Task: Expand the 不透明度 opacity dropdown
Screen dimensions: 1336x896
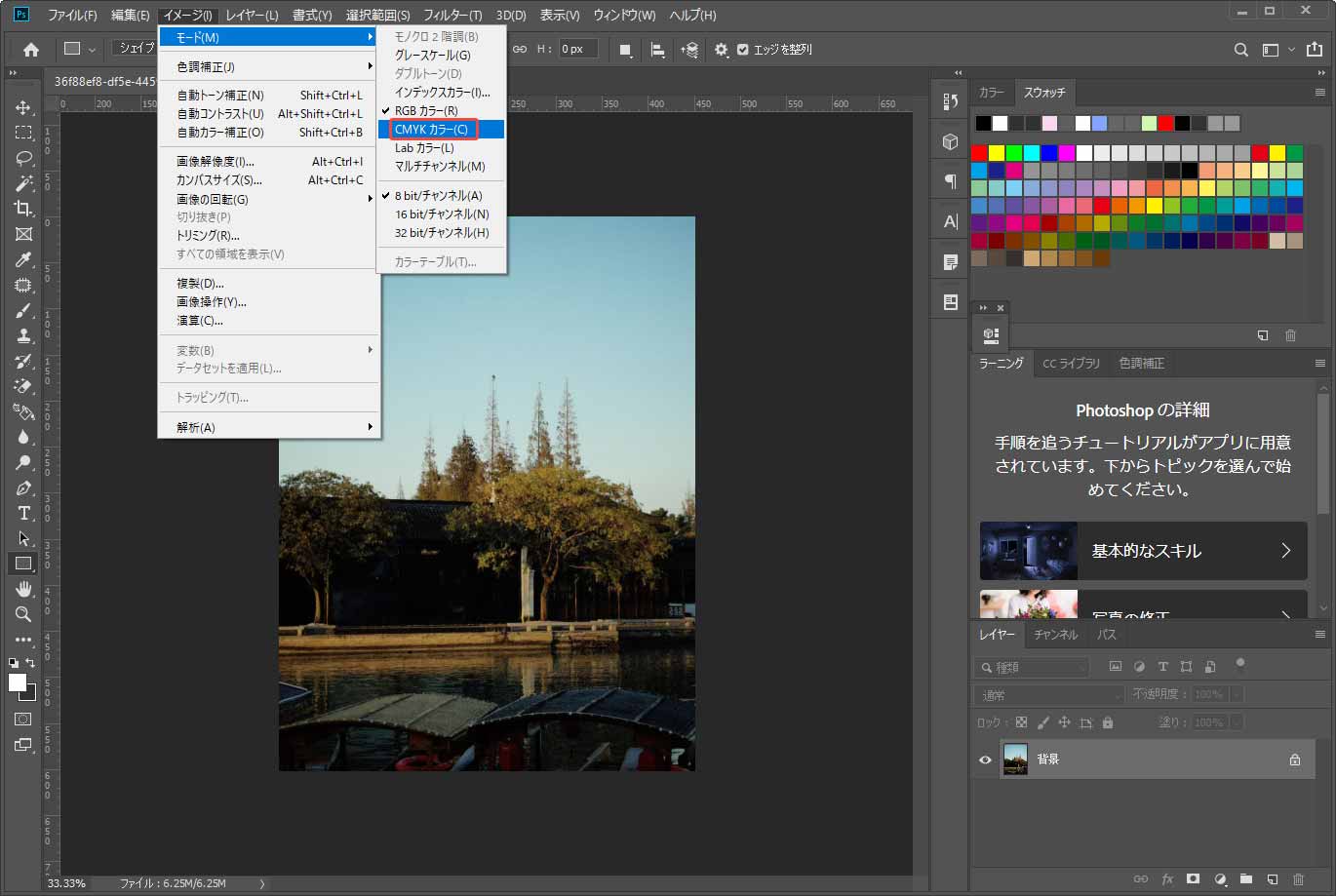Action: tap(1235, 694)
